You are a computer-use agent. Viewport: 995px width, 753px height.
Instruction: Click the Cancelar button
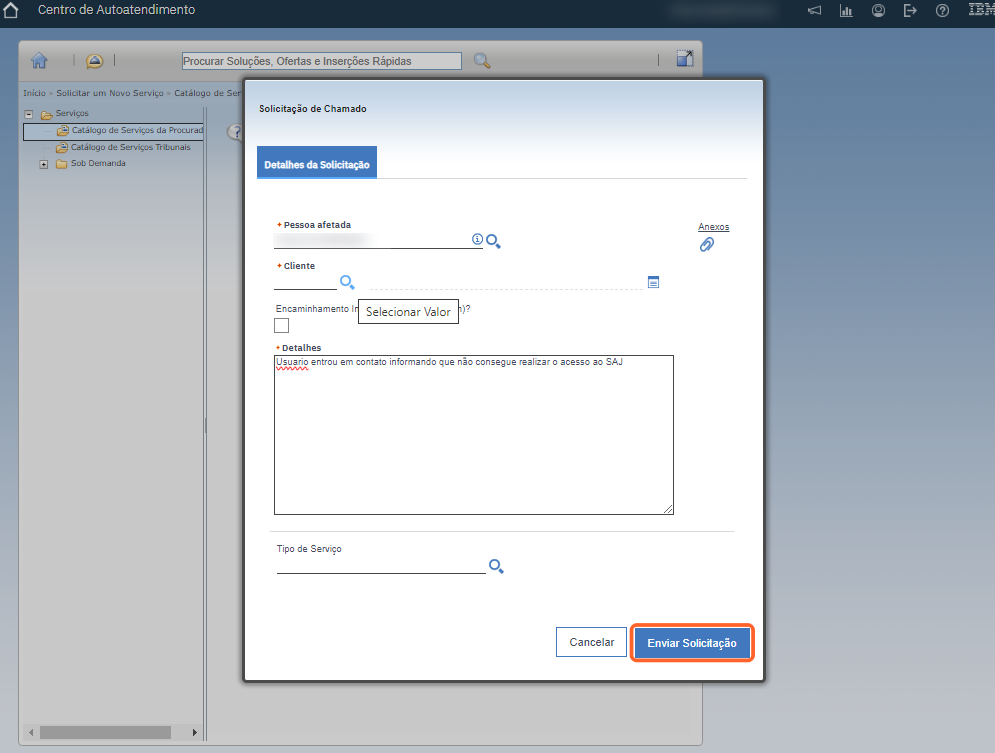591,642
